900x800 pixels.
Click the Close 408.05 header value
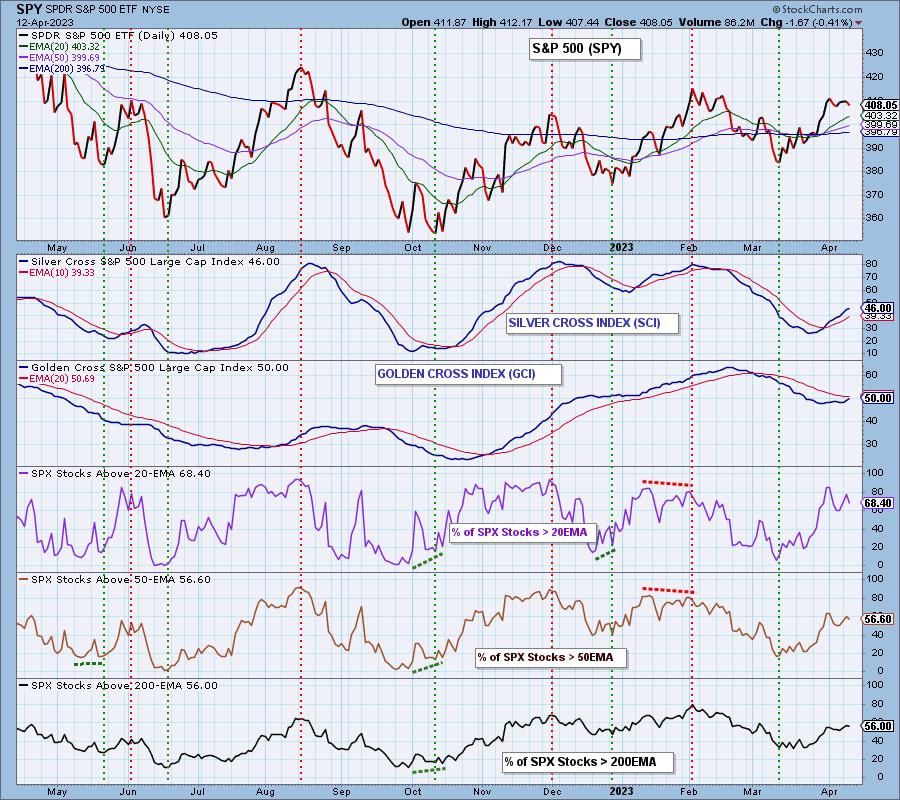click(638, 22)
